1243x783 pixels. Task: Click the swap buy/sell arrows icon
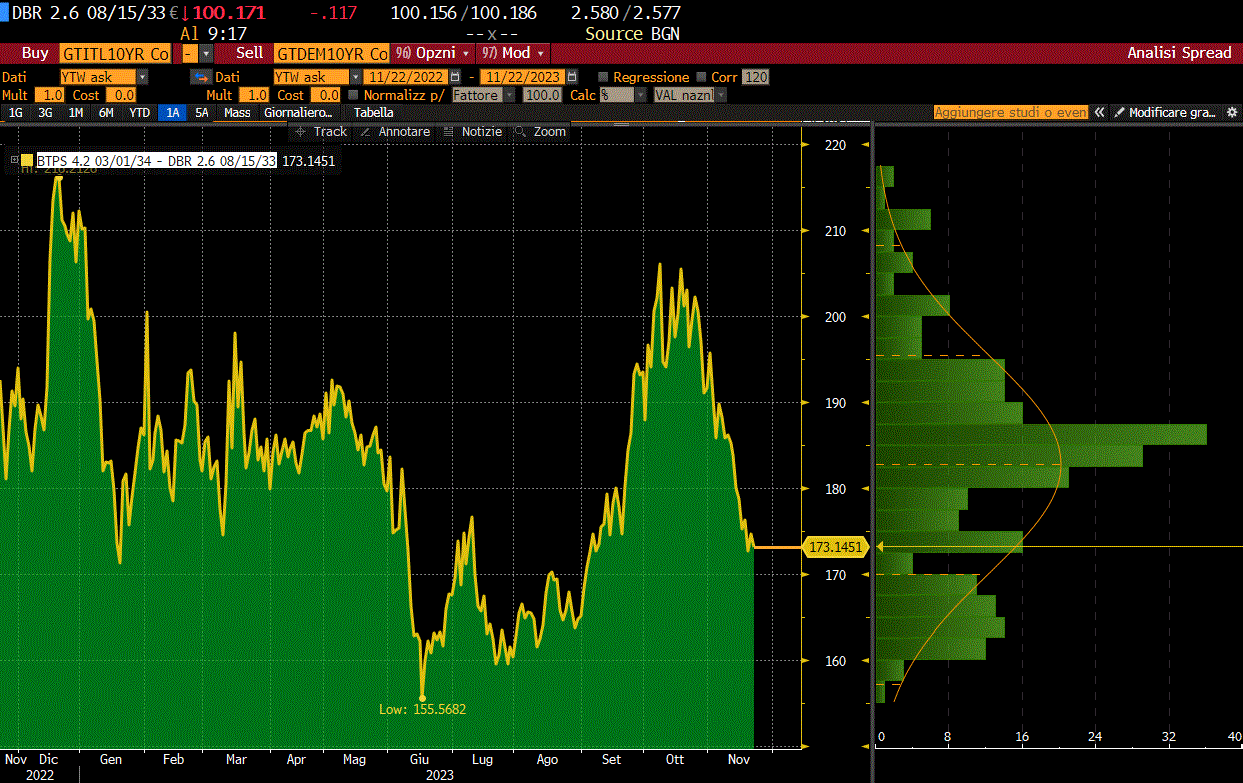click(x=201, y=77)
